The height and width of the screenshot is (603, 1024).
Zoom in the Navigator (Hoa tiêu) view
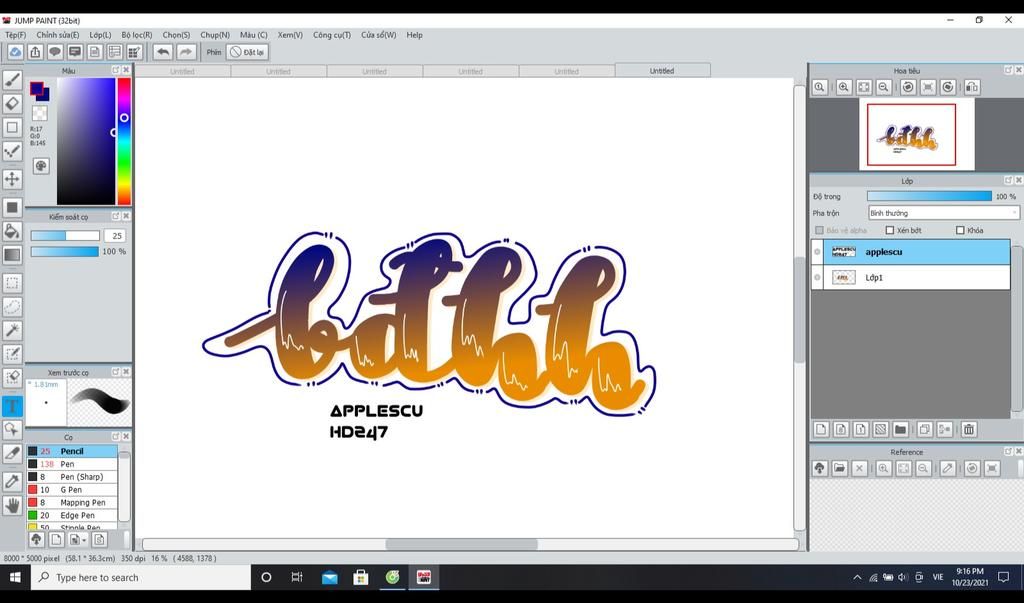844,87
